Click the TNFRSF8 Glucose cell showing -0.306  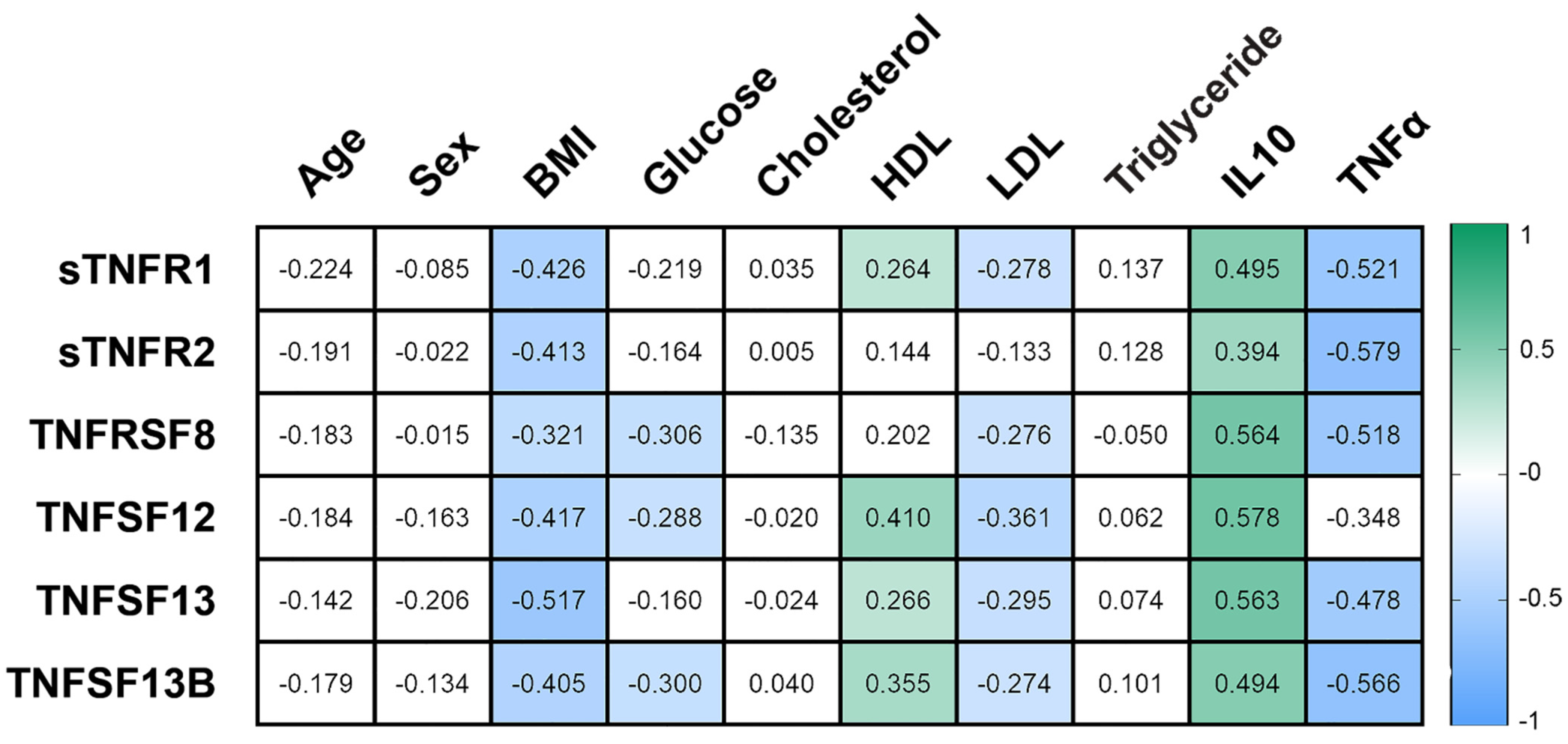coord(665,435)
